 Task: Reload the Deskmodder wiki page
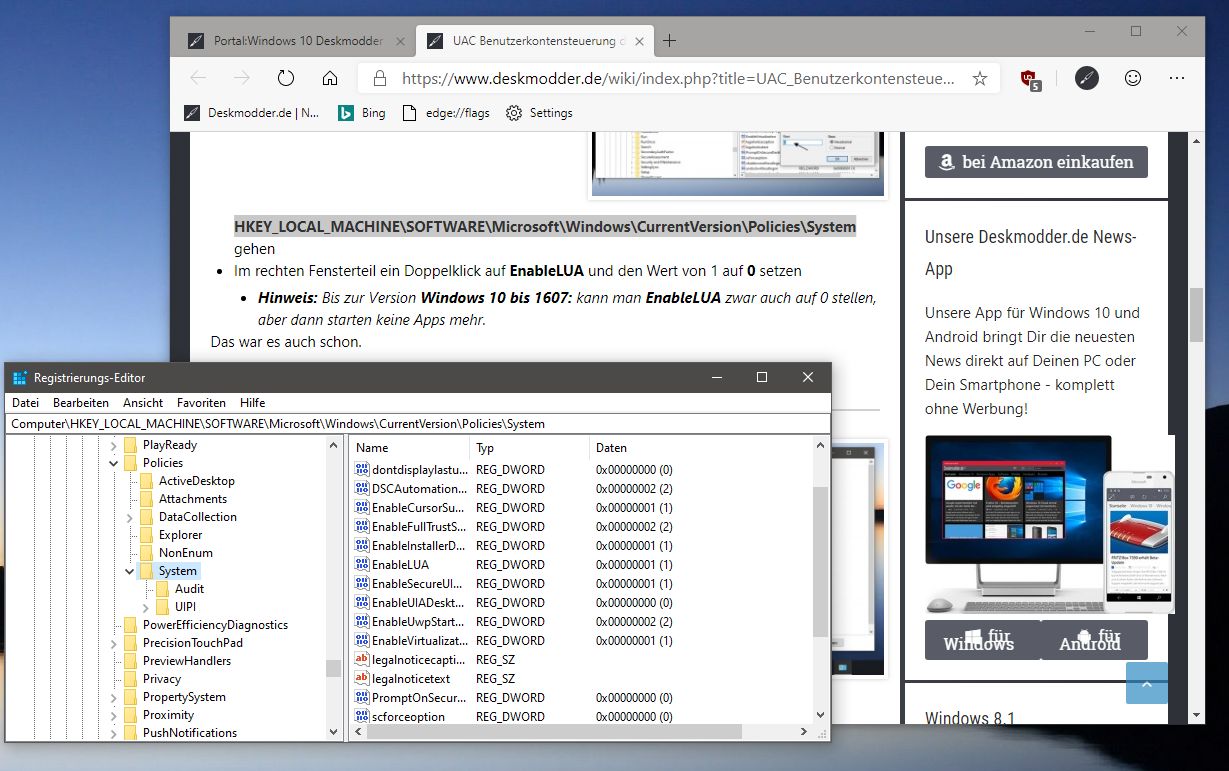[x=285, y=78]
